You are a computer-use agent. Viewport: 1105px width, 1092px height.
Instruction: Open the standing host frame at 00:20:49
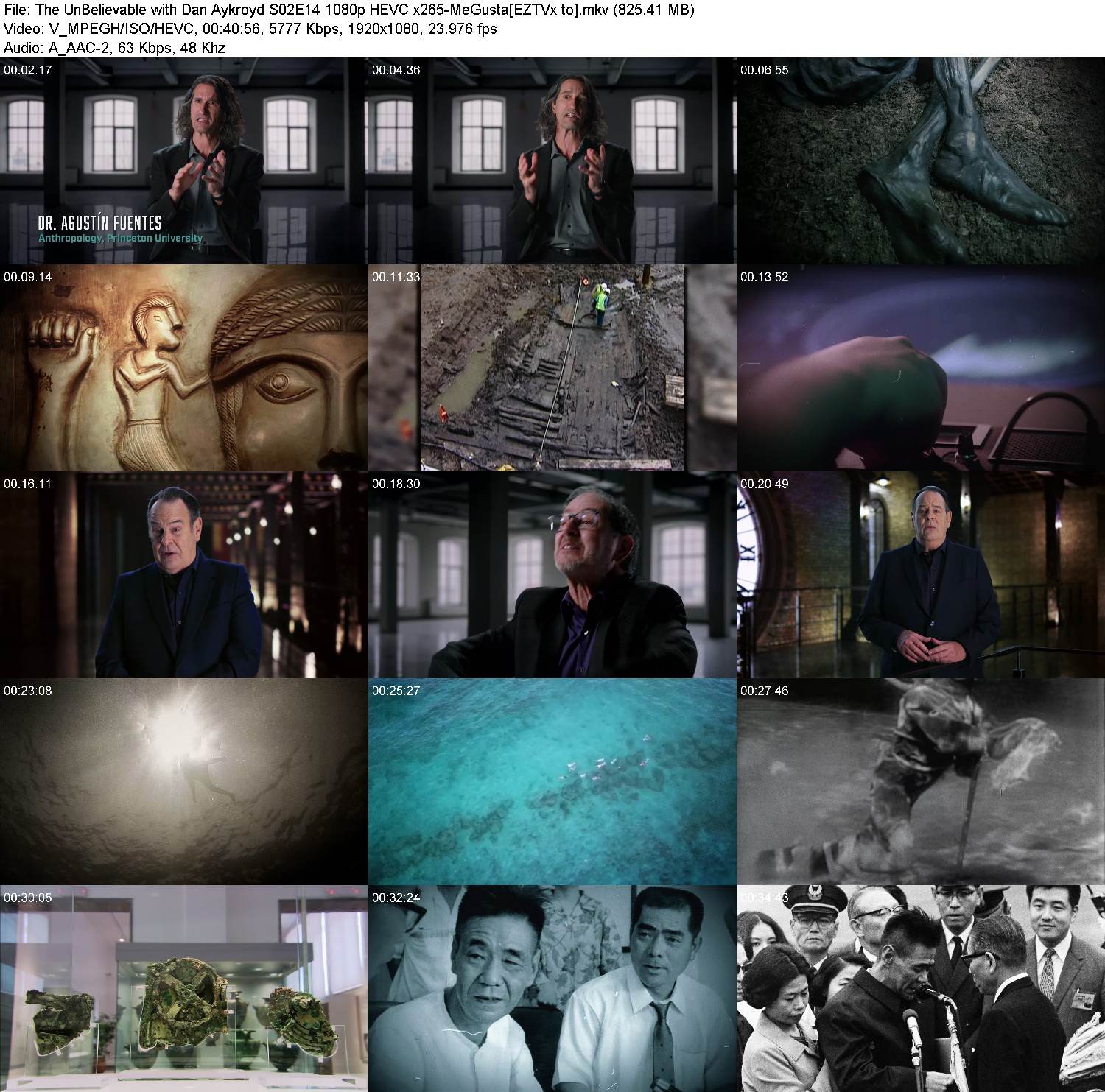coord(921,575)
